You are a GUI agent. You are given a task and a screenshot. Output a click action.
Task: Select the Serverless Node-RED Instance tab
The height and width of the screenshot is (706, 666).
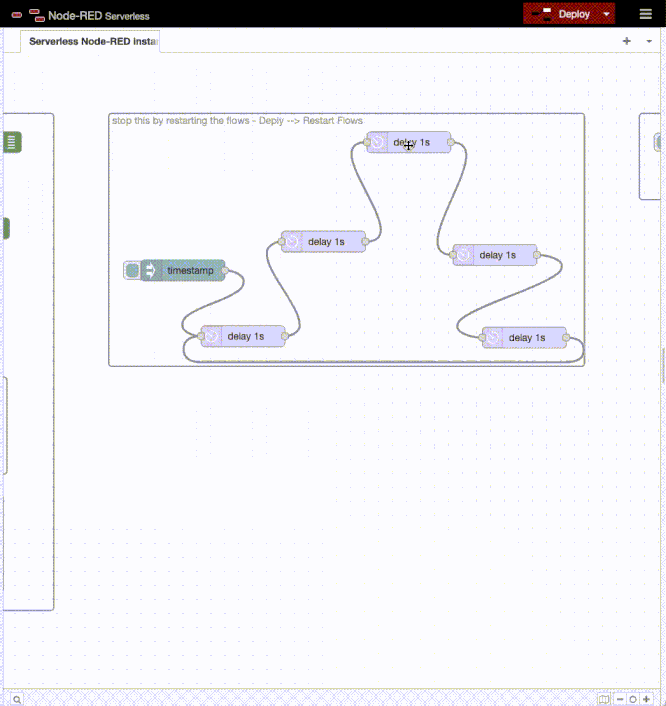click(92, 42)
